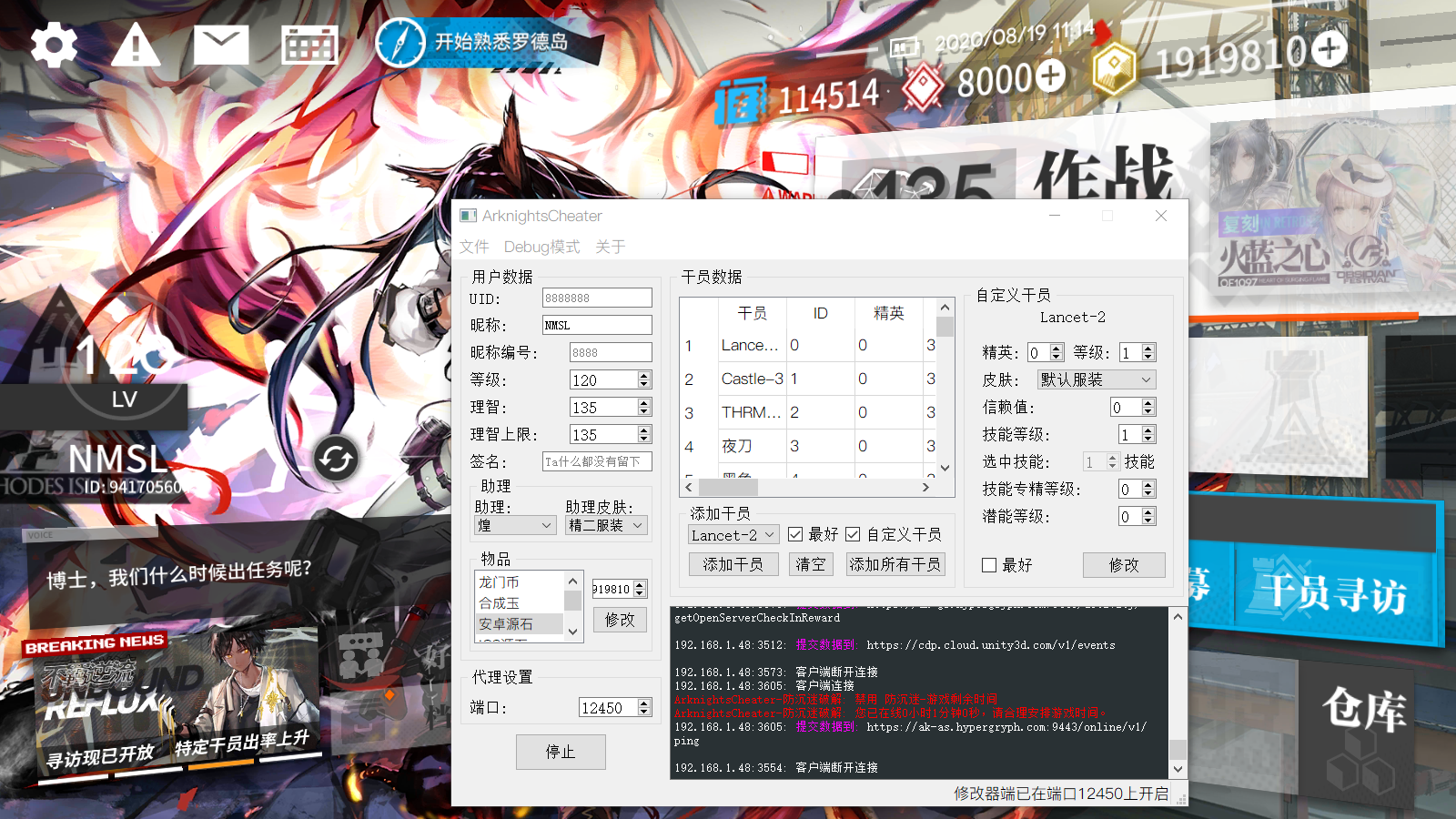Expand the 助理皮肤 dropdown 精二服装
This screenshot has width=1456, height=819.
tap(605, 525)
